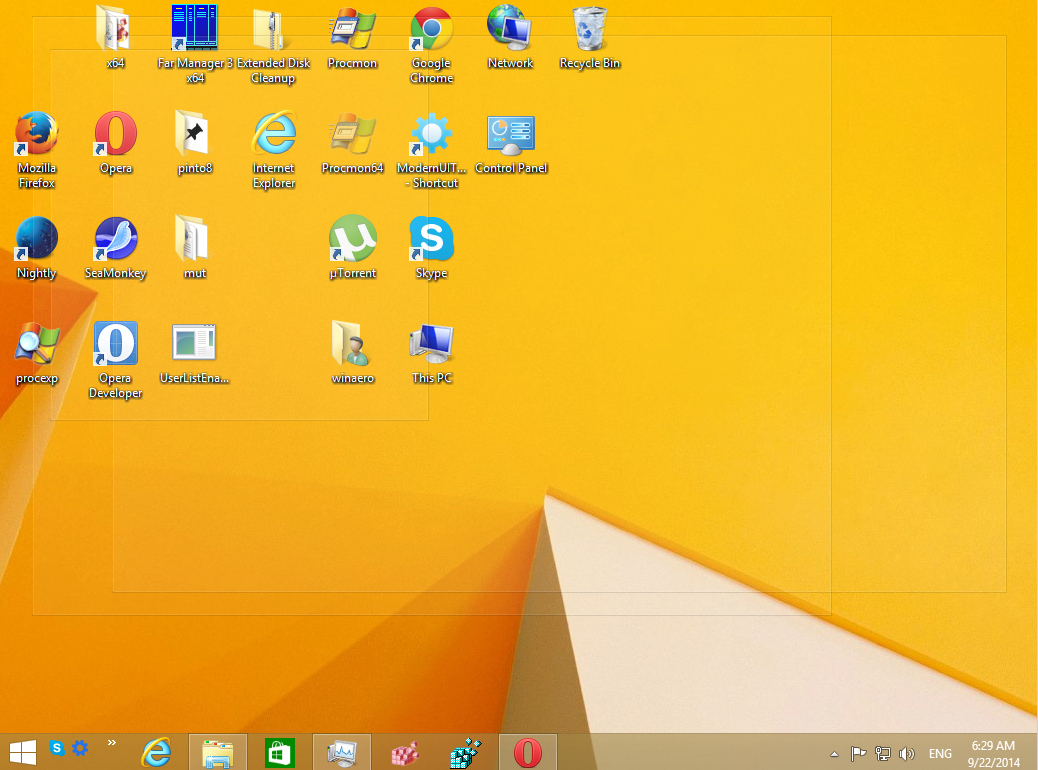Viewport: 1038px width, 770px height.
Task: Select the winaero user folder icon
Action: point(353,353)
